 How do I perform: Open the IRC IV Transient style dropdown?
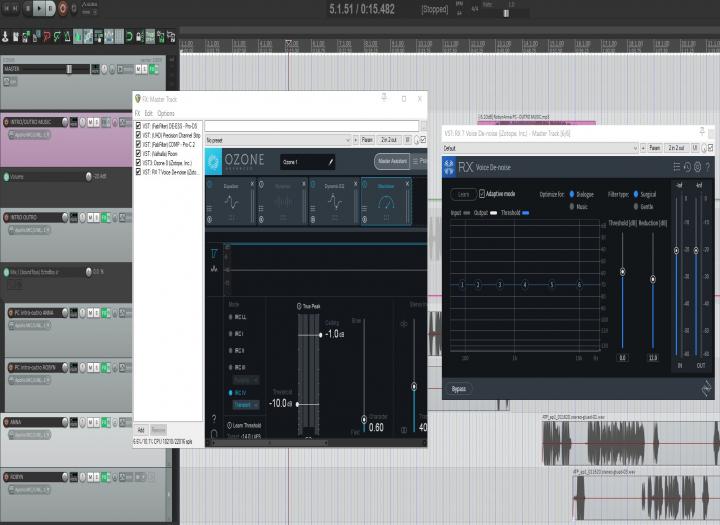(246, 405)
